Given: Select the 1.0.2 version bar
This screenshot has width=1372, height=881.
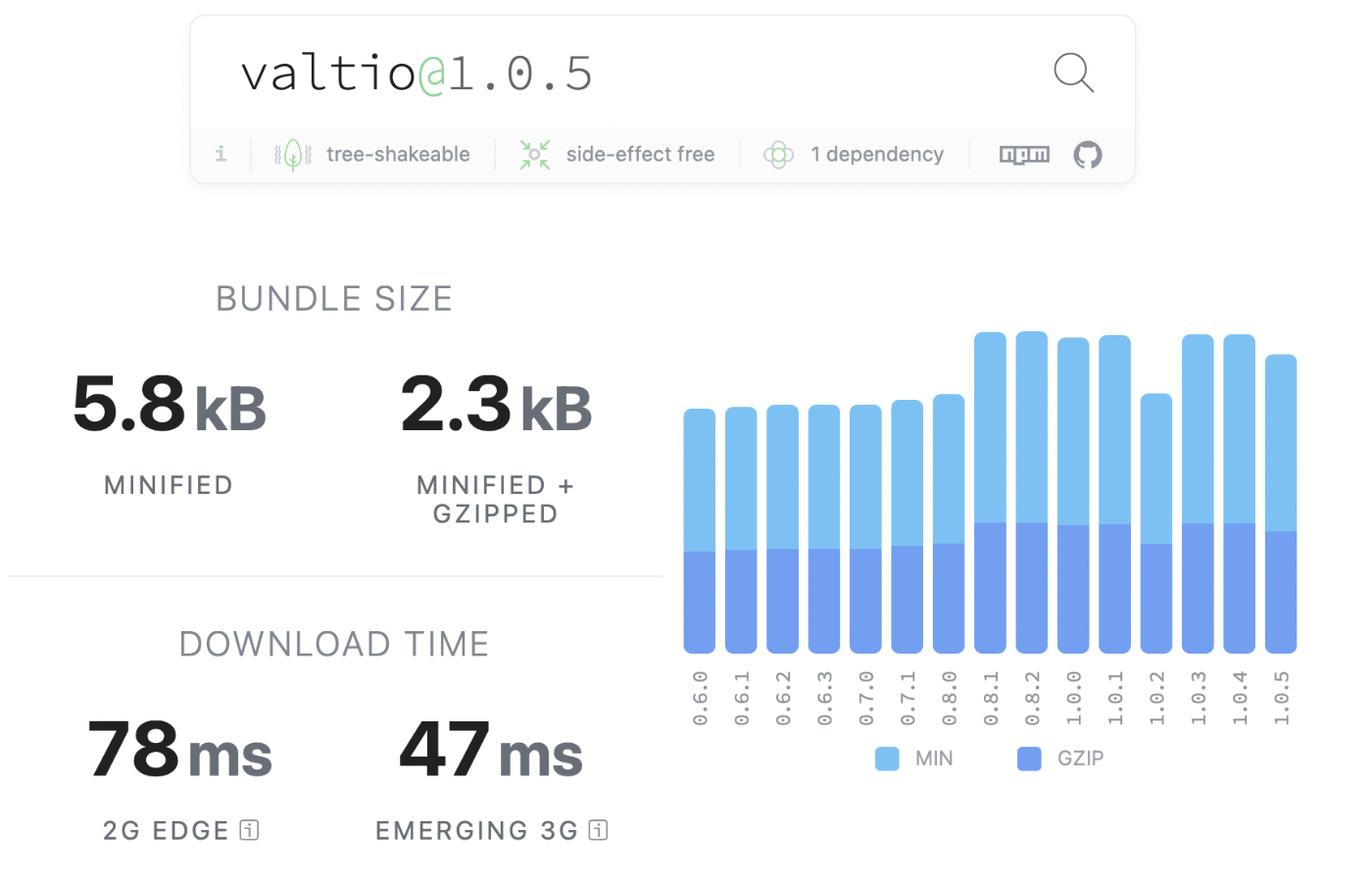Looking at the screenshot, I should click(1156, 523).
